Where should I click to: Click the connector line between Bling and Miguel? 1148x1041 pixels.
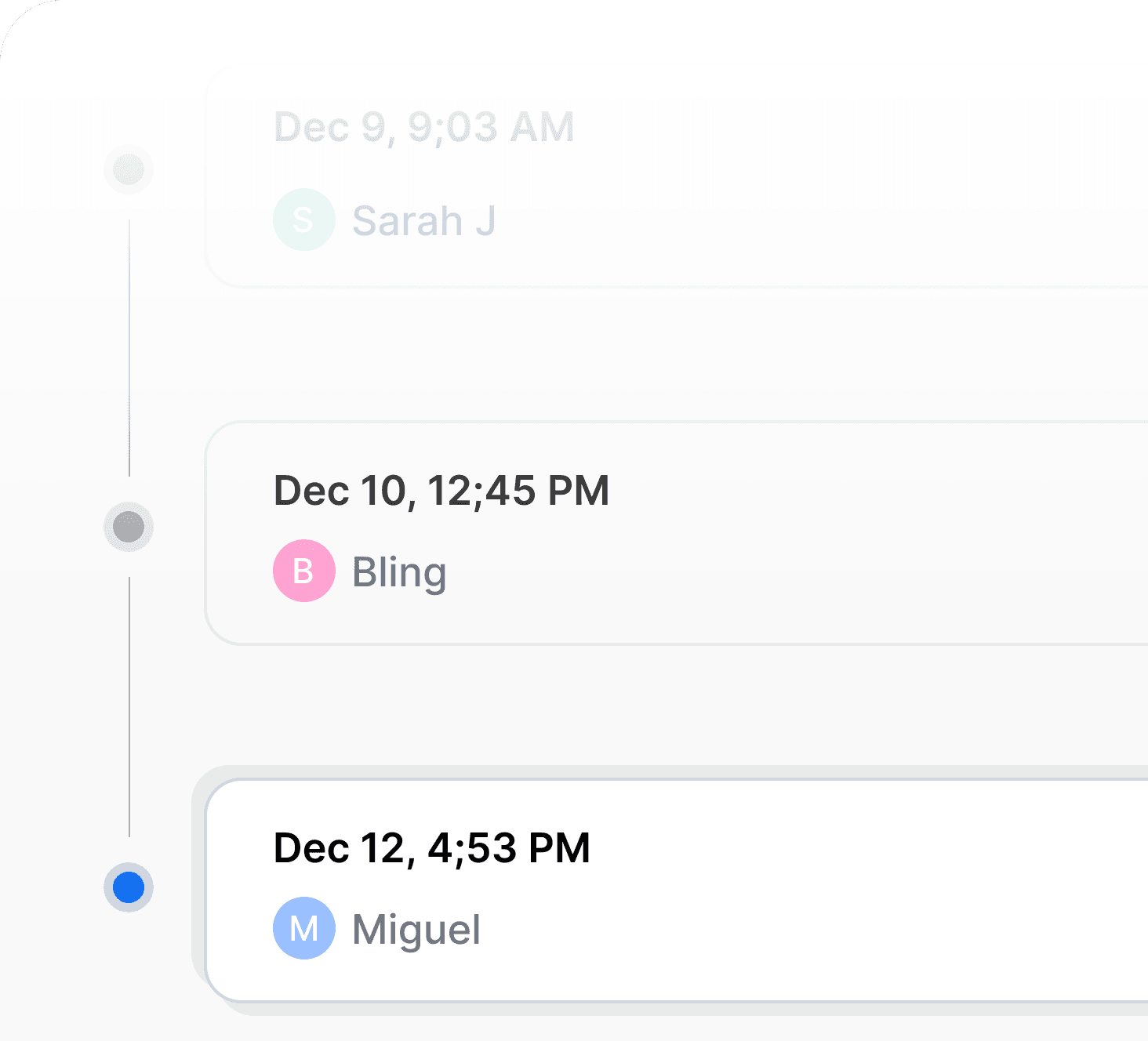pyautogui.click(x=129, y=707)
